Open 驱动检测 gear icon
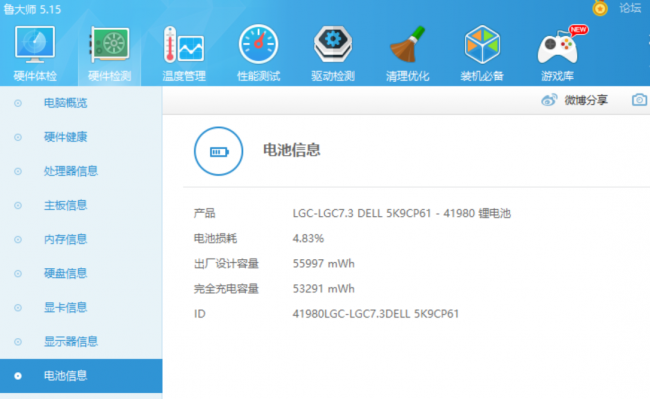Image resolution: width=650 pixels, height=399 pixels. [x=333, y=44]
